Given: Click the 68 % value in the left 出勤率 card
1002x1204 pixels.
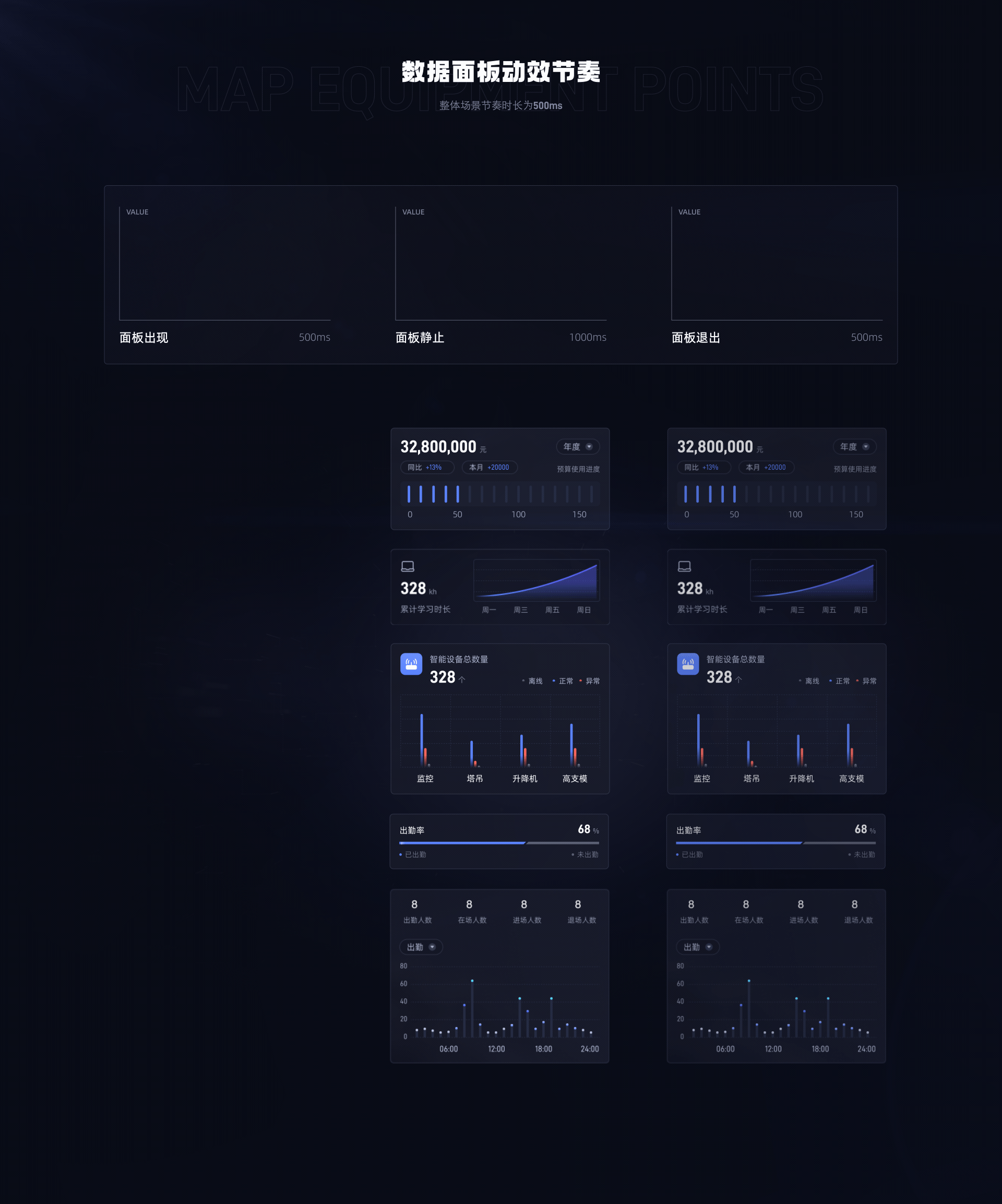Looking at the screenshot, I should pyautogui.click(x=588, y=830).
